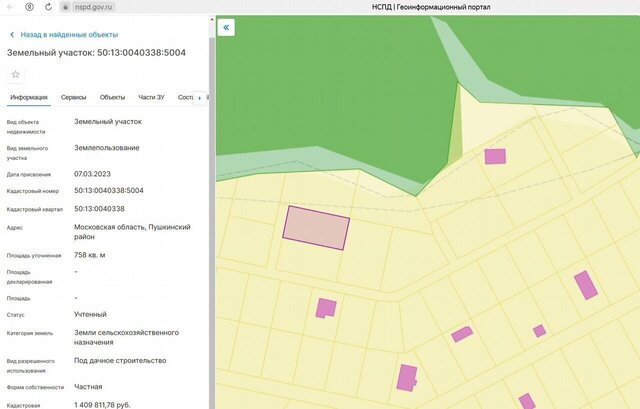Collapse the side panel with double-chevron button
Viewport: 640px width, 409px height.
(x=226, y=27)
